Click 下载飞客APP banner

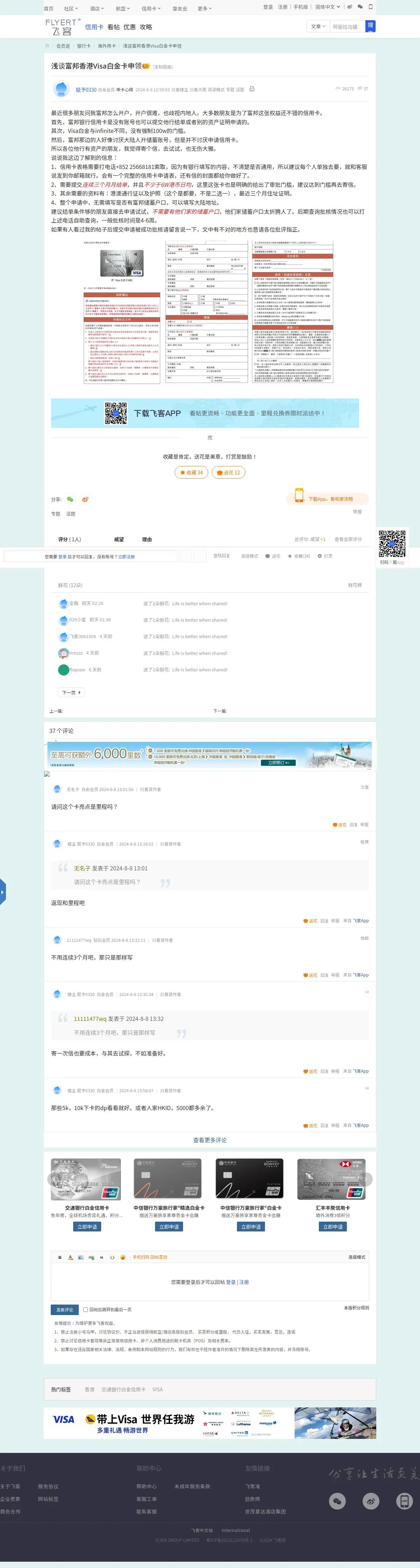point(205,413)
